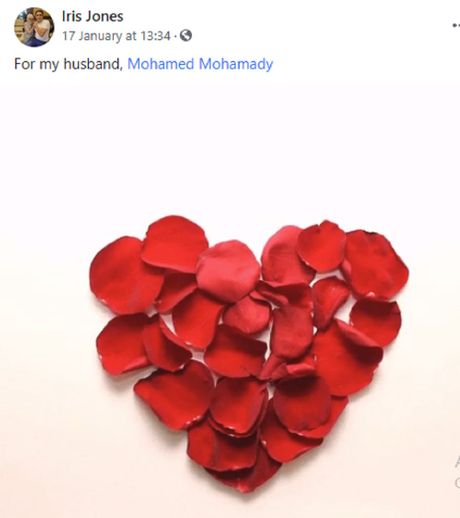Click "17 January" in the post date
This screenshot has height=518, width=460.
tap(92, 36)
